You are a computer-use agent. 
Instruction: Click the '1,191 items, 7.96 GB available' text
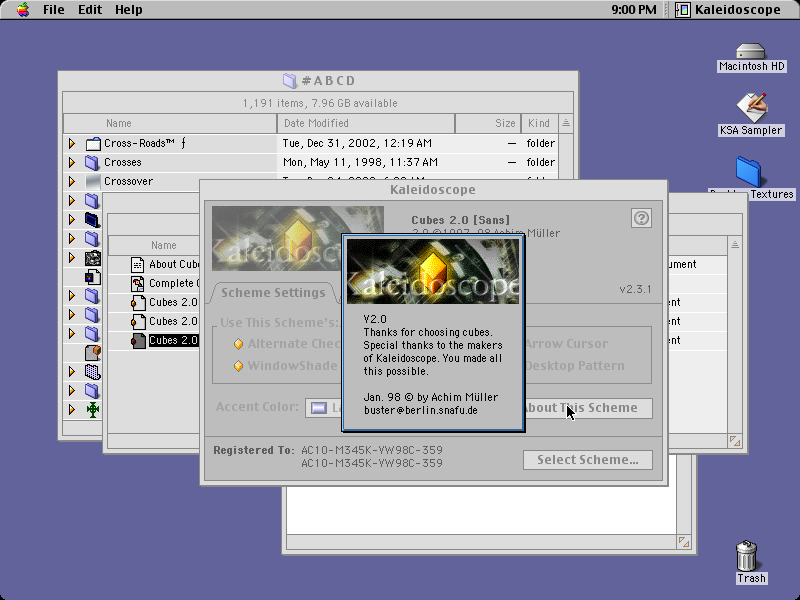320,103
